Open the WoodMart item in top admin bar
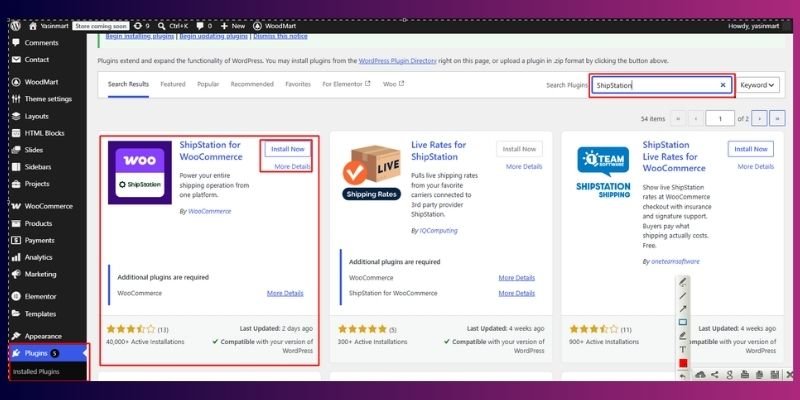 [x=274, y=26]
